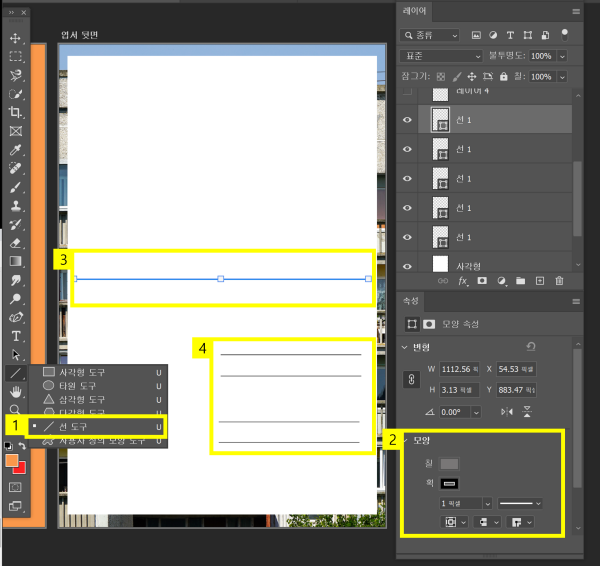Toggle layer filtering on/off switch
600x566 pixels.
[564, 35]
